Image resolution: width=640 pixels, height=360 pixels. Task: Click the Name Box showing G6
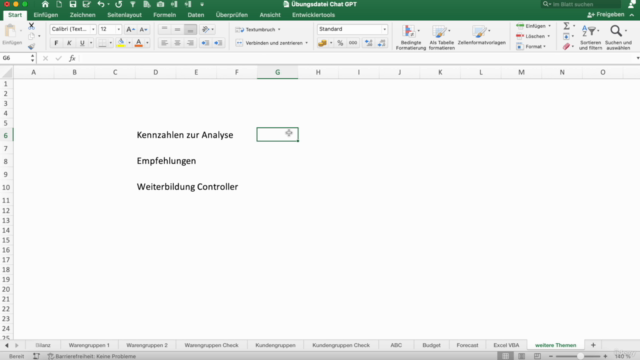coord(16,58)
